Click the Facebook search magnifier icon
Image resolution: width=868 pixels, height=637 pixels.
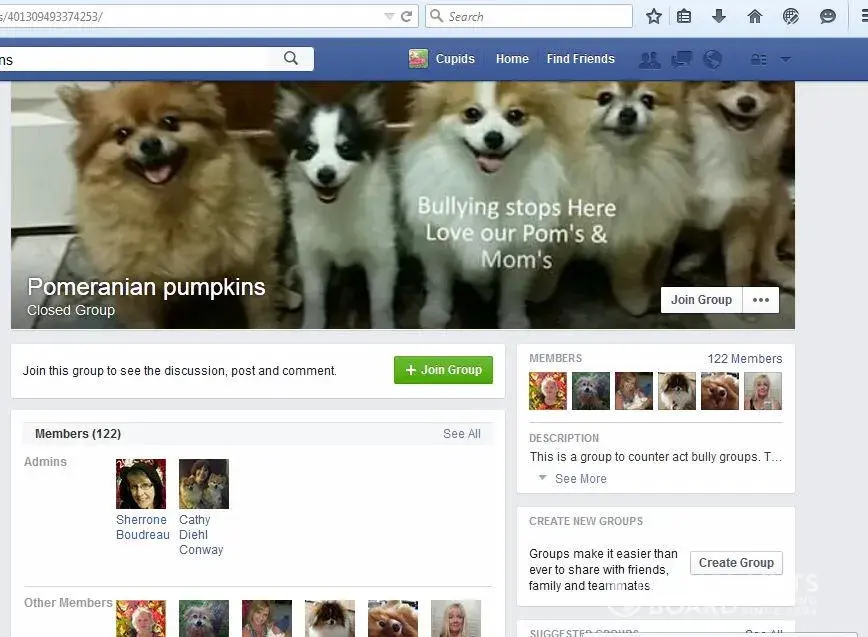[x=291, y=59]
